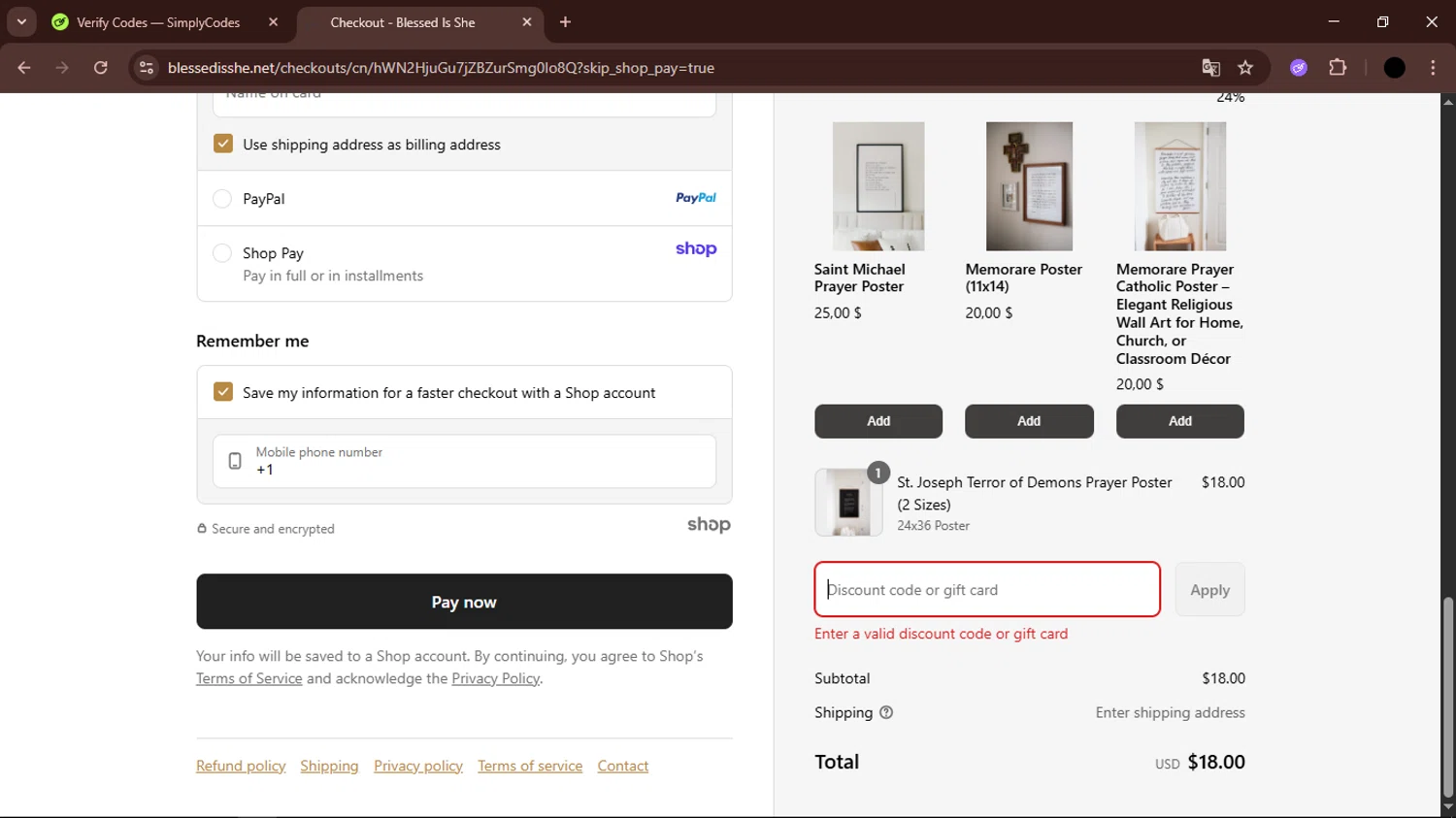The width and height of the screenshot is (1456, 818).
Task: Open Terms of service footer link
Action: (x=530, y=766)
